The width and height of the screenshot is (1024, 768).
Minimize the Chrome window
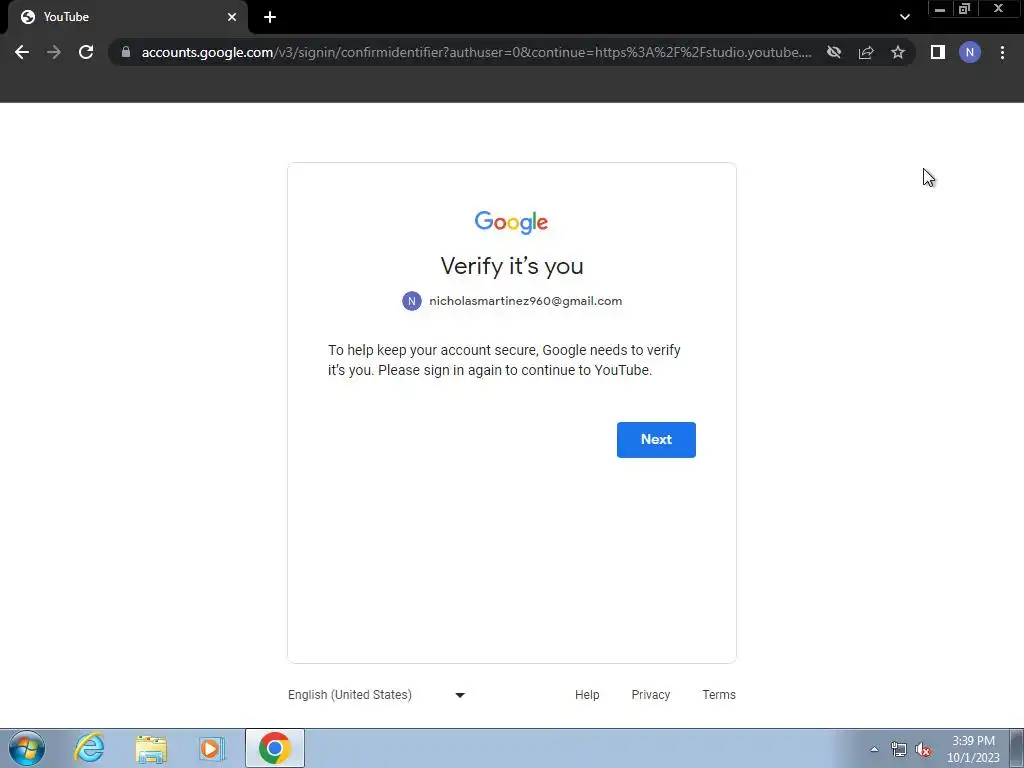(940, 9)
